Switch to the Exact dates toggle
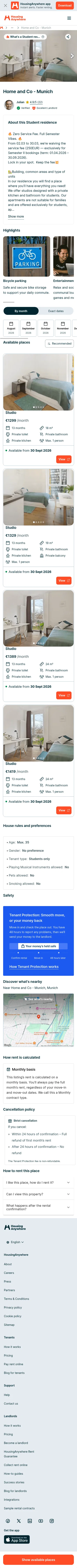This screenshot has height=1568, width=77. click(x=56, y=311)
